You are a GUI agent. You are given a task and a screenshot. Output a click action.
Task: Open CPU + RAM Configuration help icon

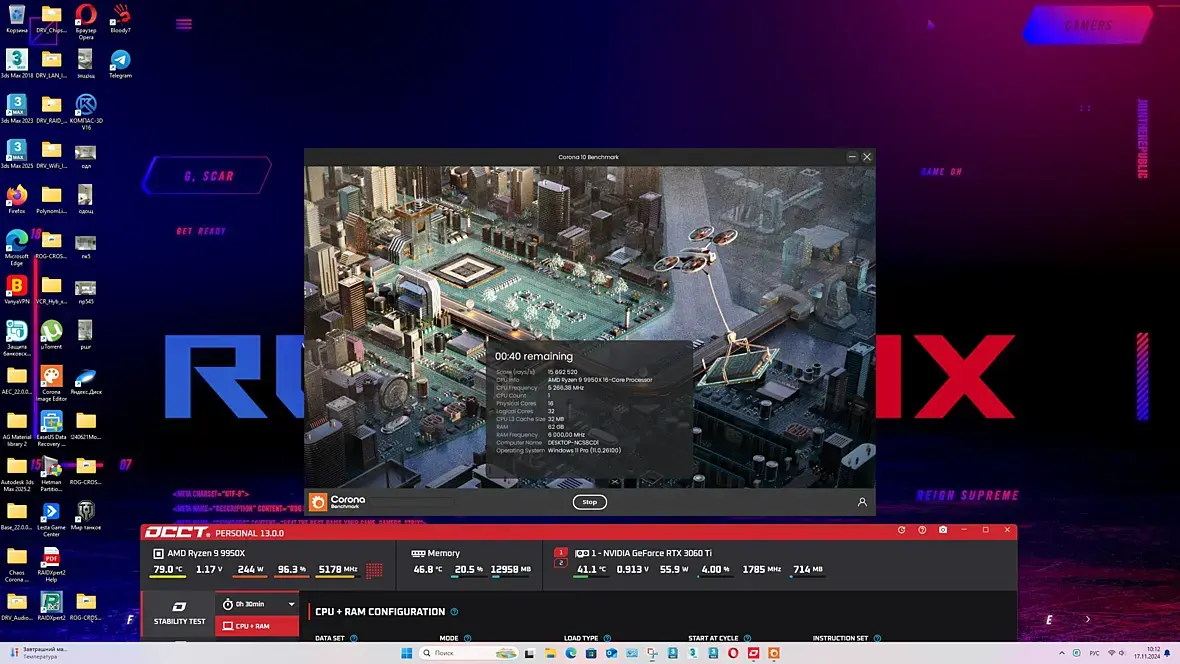coord(454,612)
